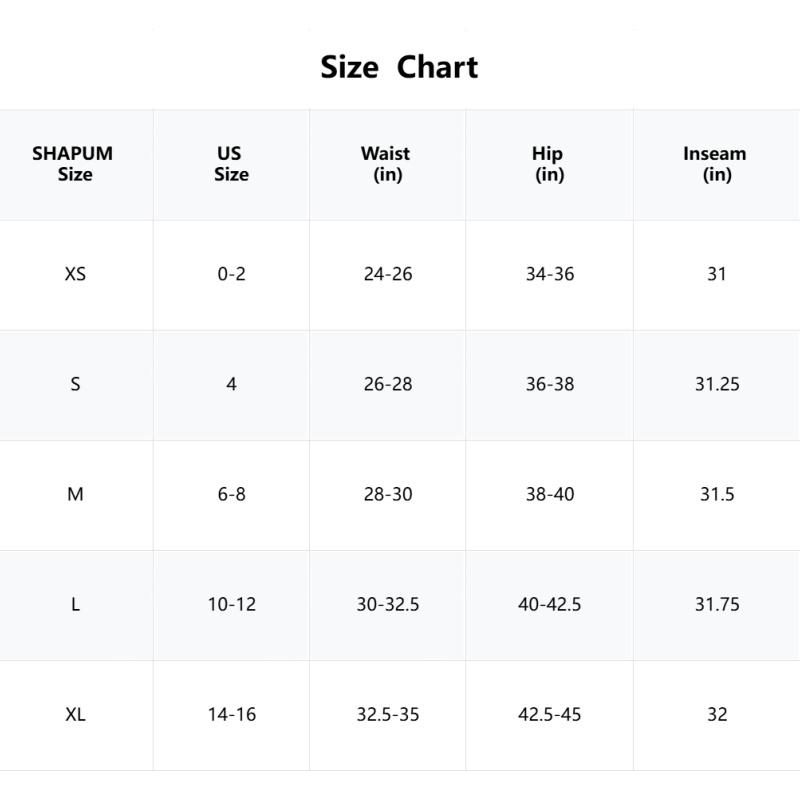The image size is (800, 800).
Task: Click the XS size cell
Action: [75, 274]
